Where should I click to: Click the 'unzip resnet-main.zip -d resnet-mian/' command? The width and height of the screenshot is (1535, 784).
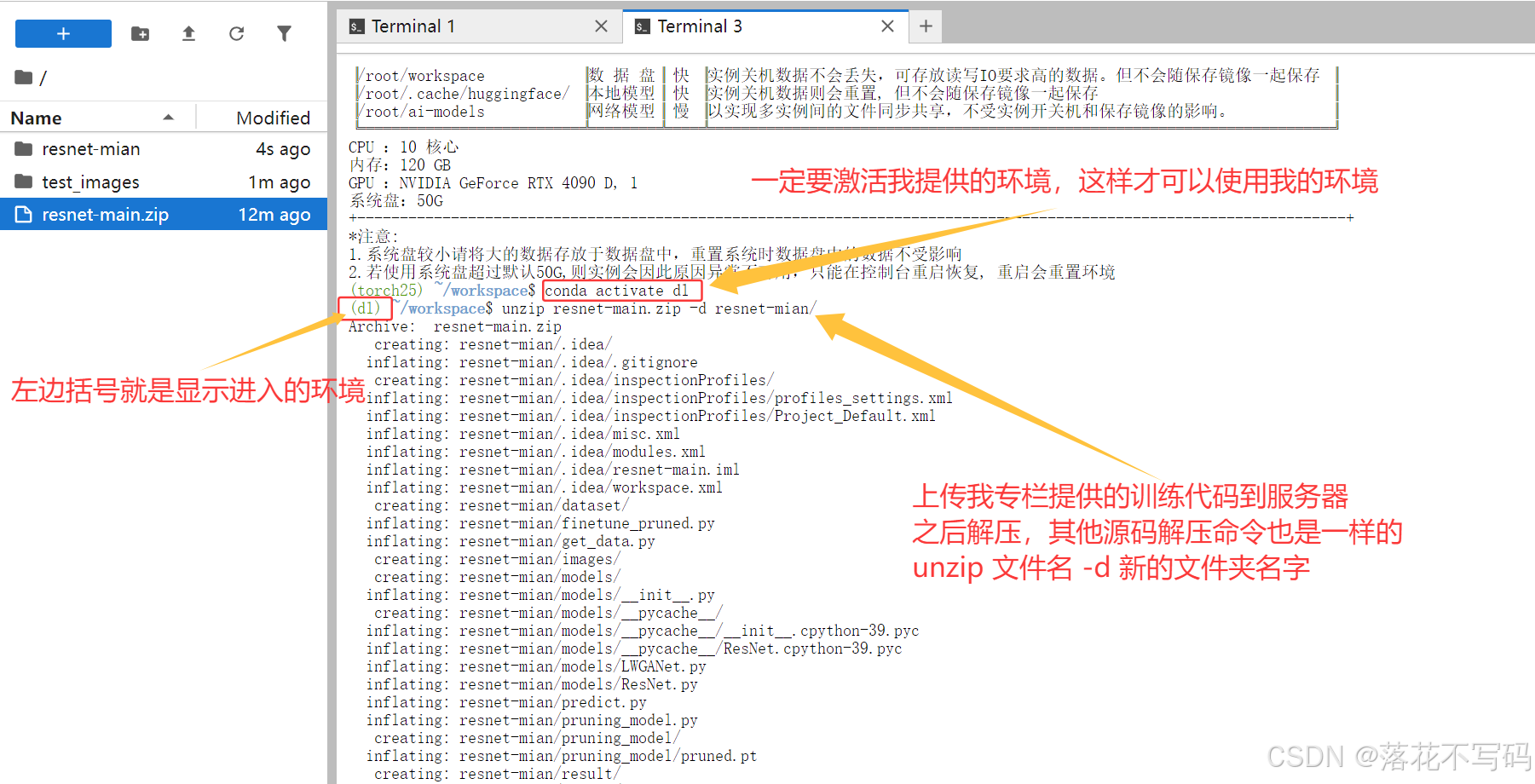[659, 308]
